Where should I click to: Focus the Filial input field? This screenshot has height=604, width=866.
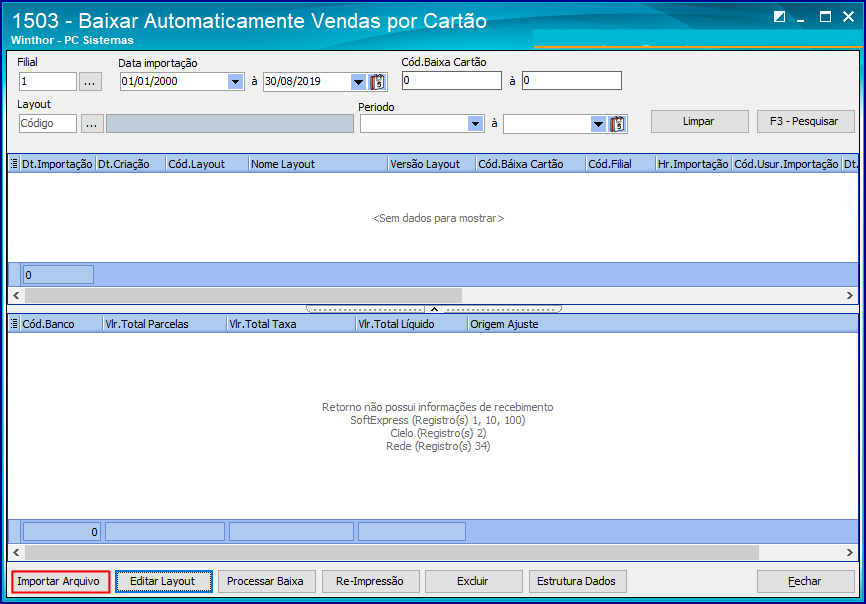[47, 82]
